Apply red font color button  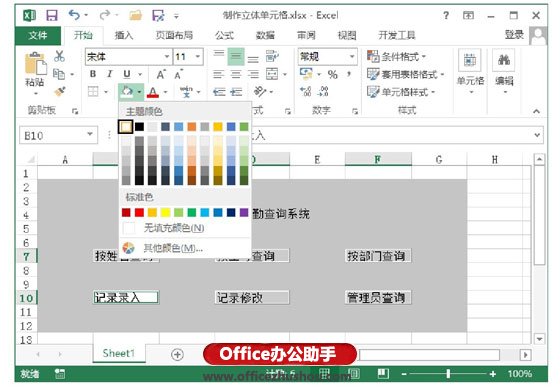click(153, 92)
